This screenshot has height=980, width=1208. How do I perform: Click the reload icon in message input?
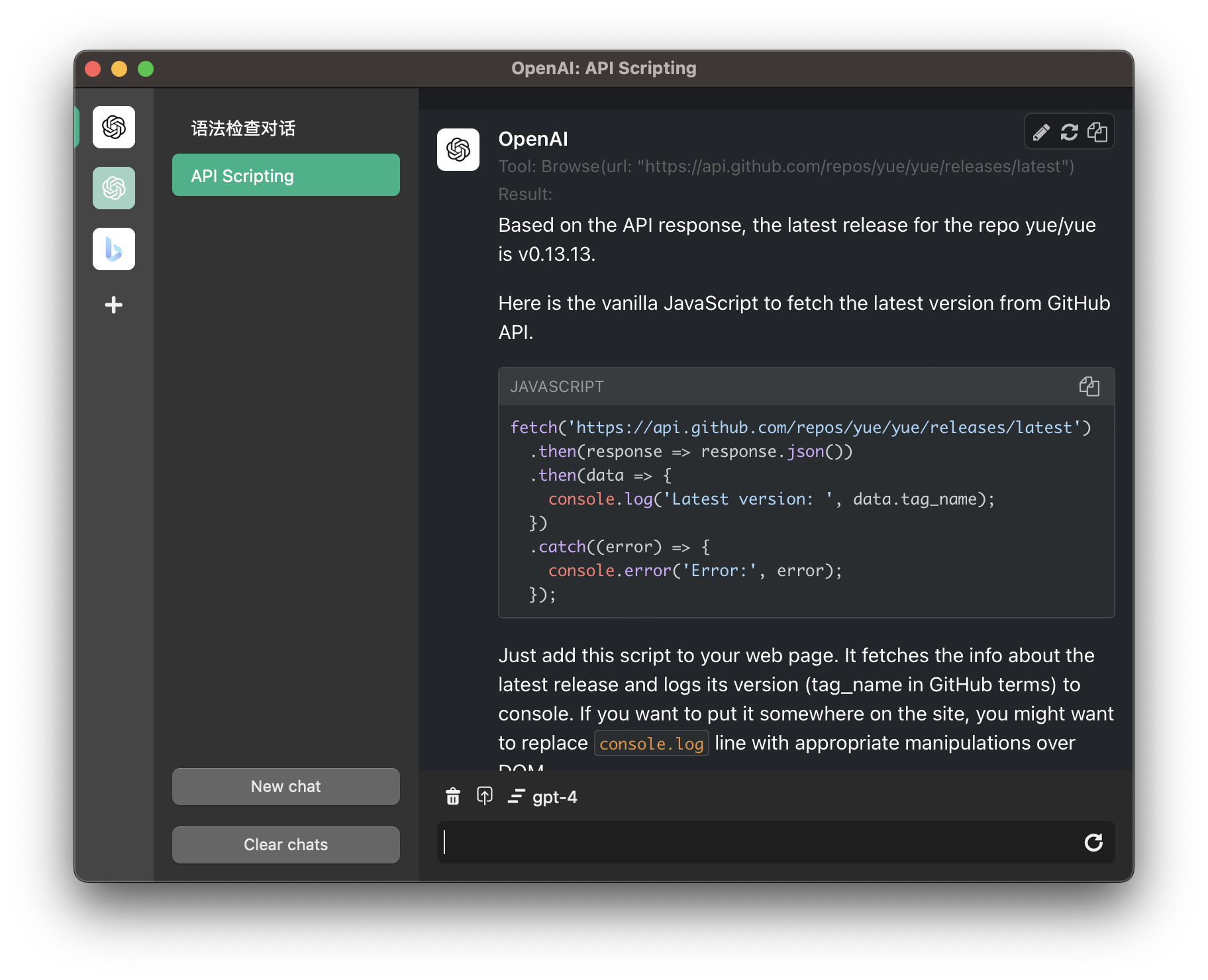(x=1093, y=842)
